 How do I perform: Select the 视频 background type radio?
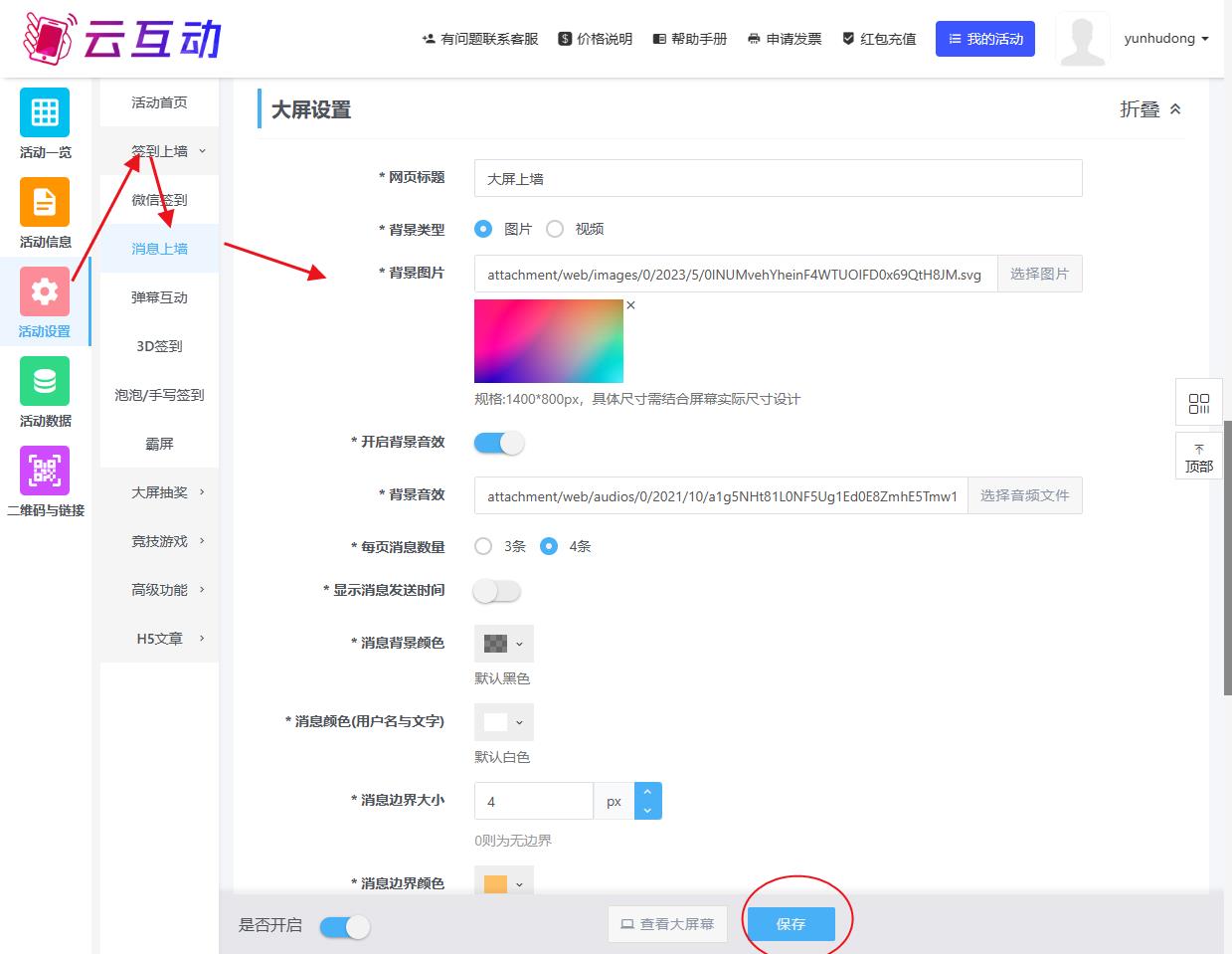point(555,229)
